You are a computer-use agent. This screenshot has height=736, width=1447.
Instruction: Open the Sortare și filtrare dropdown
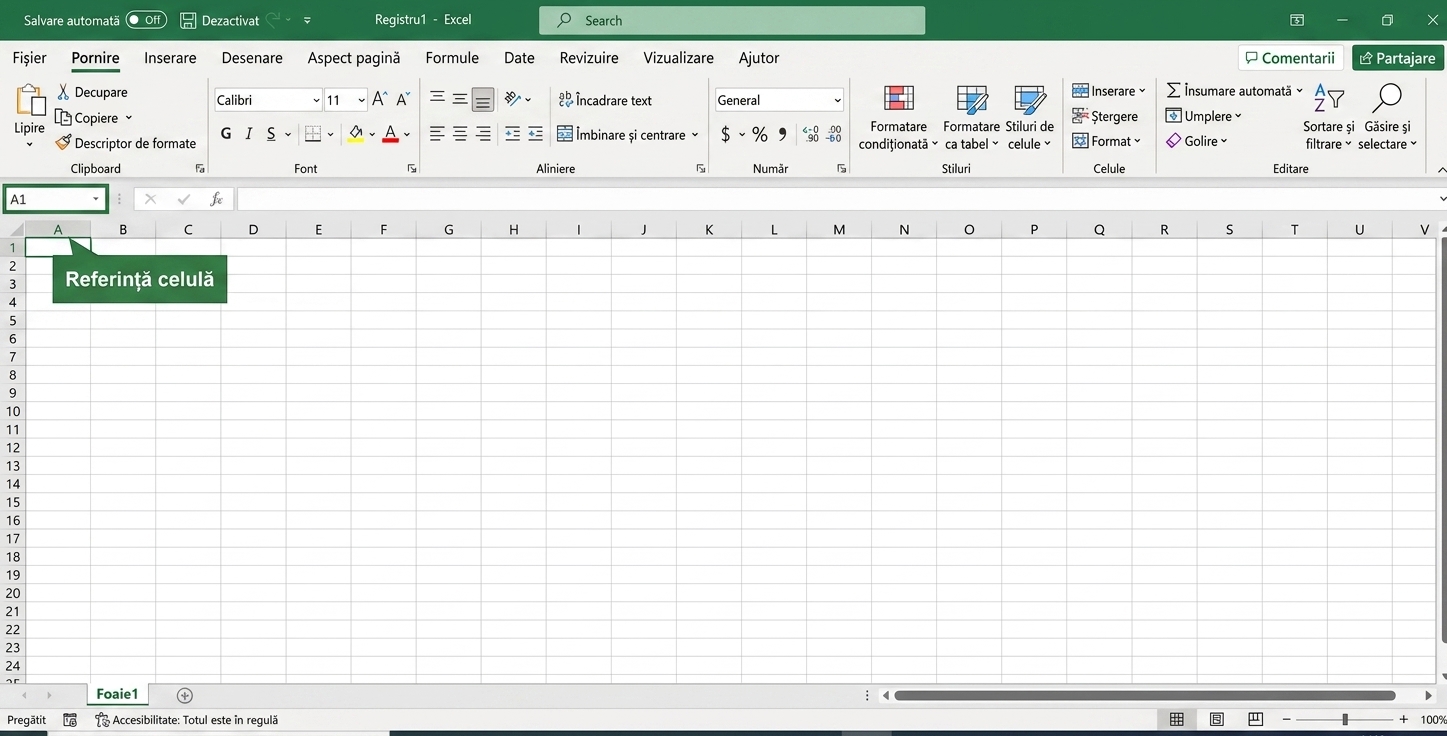(x=1328, y=118)
